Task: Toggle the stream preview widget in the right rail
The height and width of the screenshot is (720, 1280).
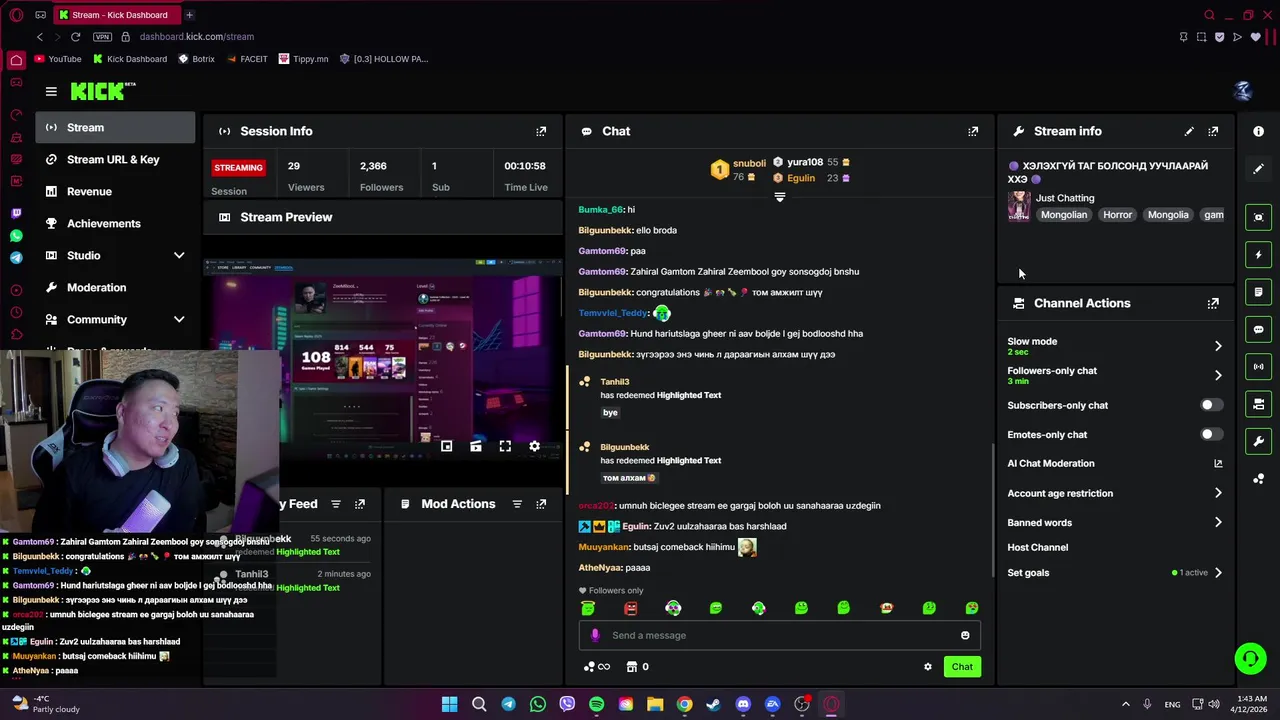Action: click(x=1258, y=217)
